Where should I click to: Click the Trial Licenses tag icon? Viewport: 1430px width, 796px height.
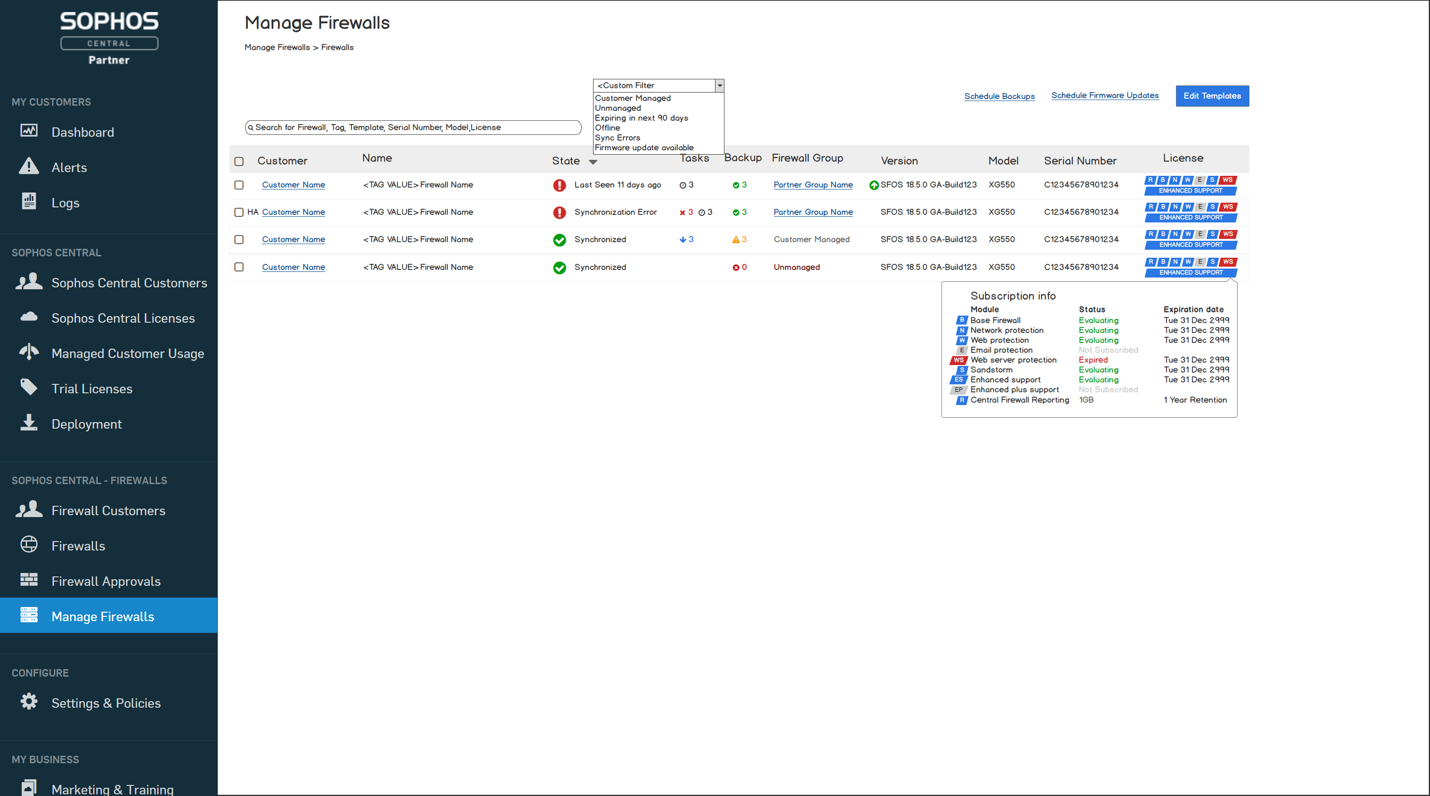(x=29, y=388)
